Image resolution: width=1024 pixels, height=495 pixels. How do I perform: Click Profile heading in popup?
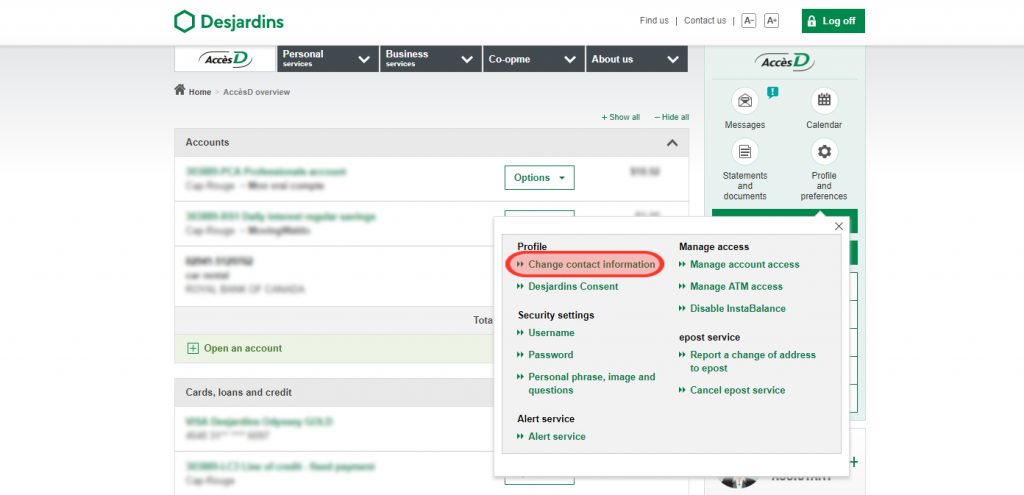(532, 247)
